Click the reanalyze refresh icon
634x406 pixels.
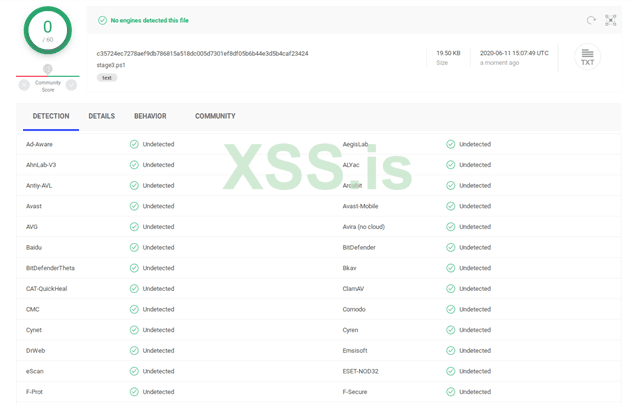pos(591,20)
